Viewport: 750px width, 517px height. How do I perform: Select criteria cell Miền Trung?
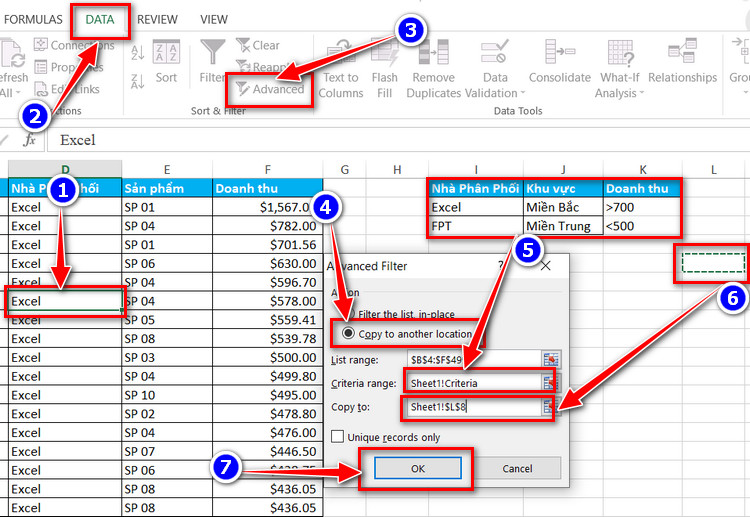click(563, 226)
